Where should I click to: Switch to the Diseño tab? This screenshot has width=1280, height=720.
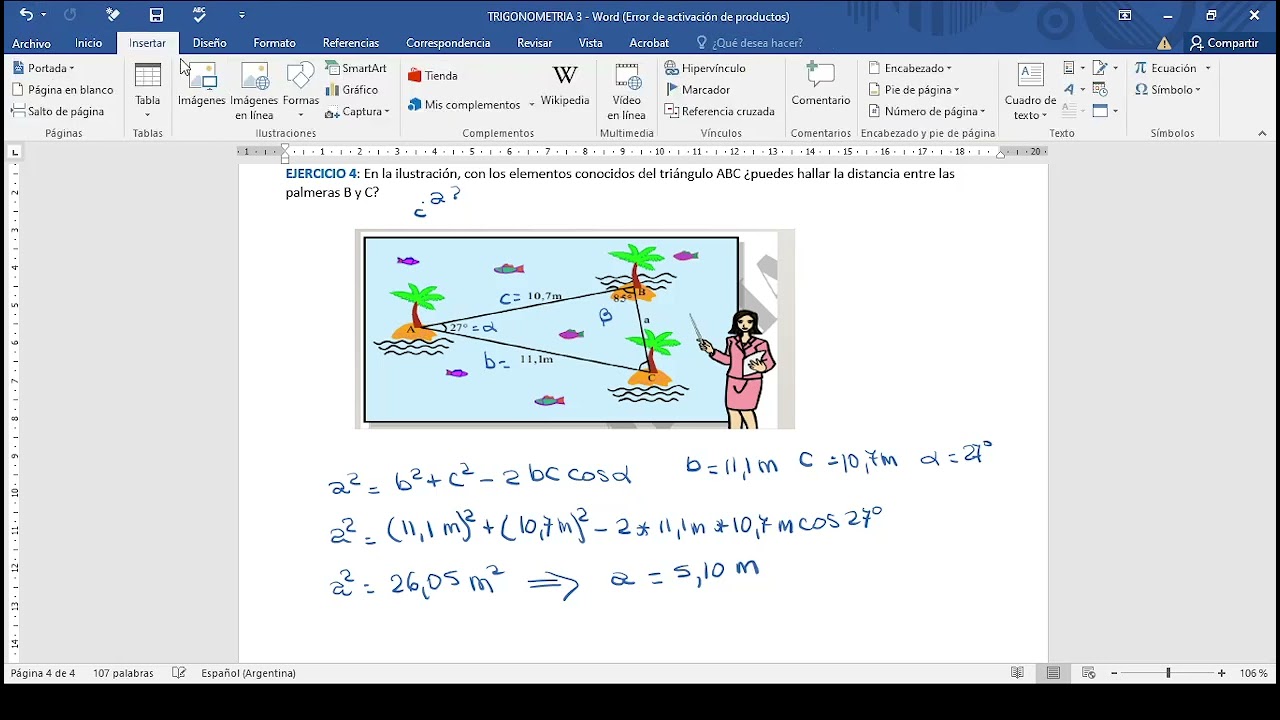click(209, 43)
